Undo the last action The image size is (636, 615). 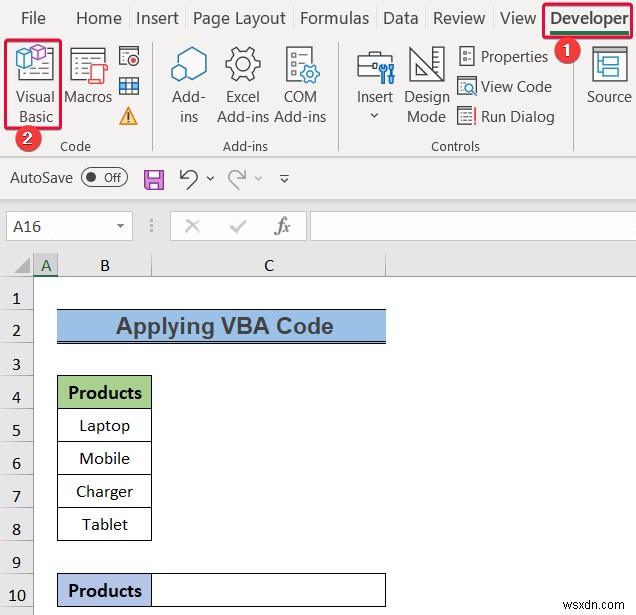click(189, 179)
